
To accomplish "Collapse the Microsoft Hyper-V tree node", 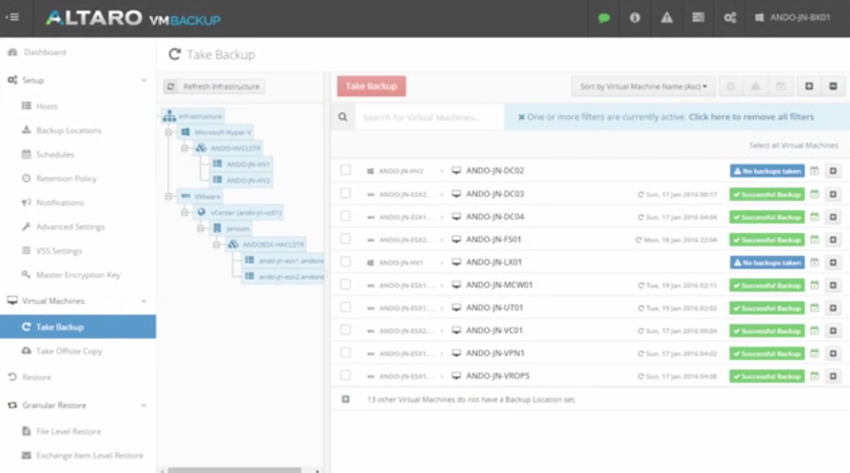I will pos(169,132).
